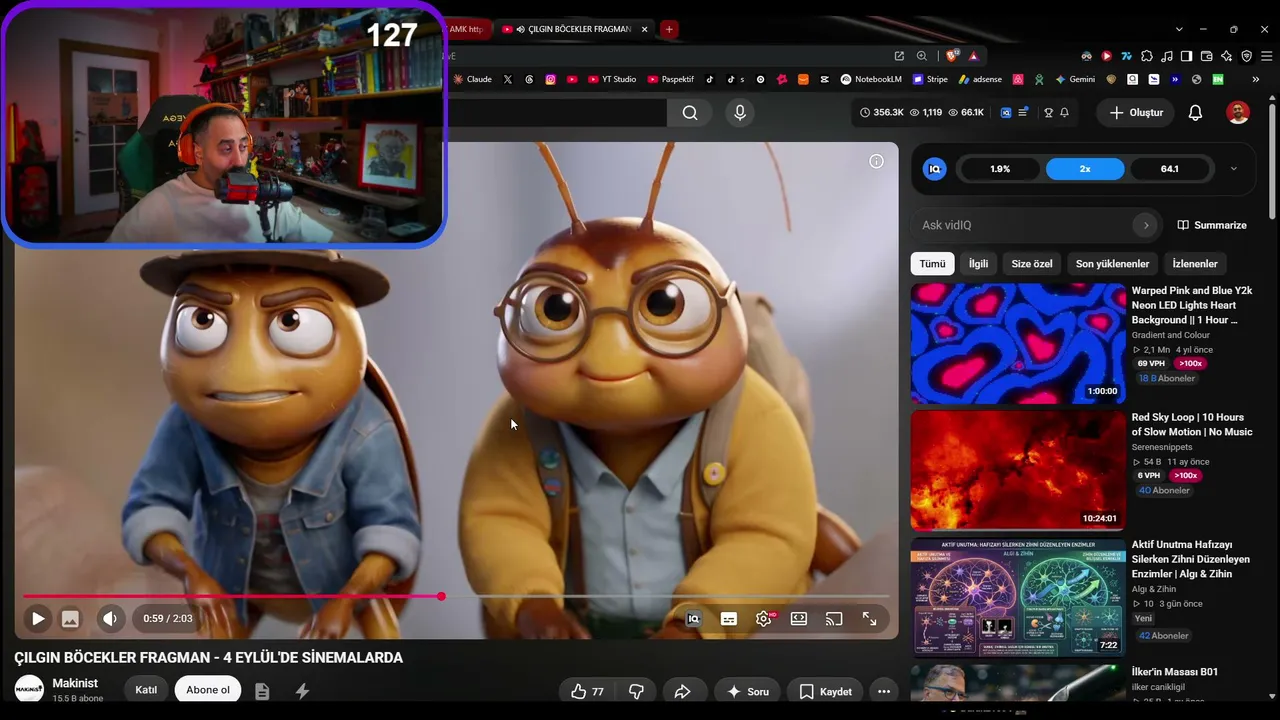Image resolution: width=1280 pixels, height=720 pixels.
Task: Open the Gemini bookmark
Action: 1075,79
